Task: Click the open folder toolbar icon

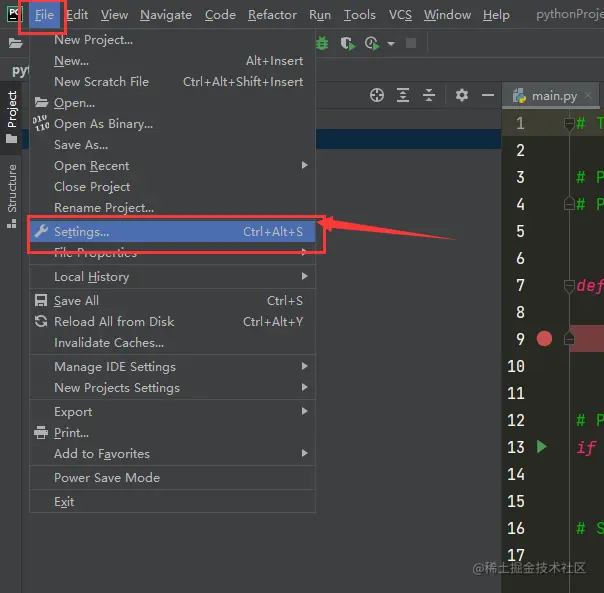Action: point(15,43)
